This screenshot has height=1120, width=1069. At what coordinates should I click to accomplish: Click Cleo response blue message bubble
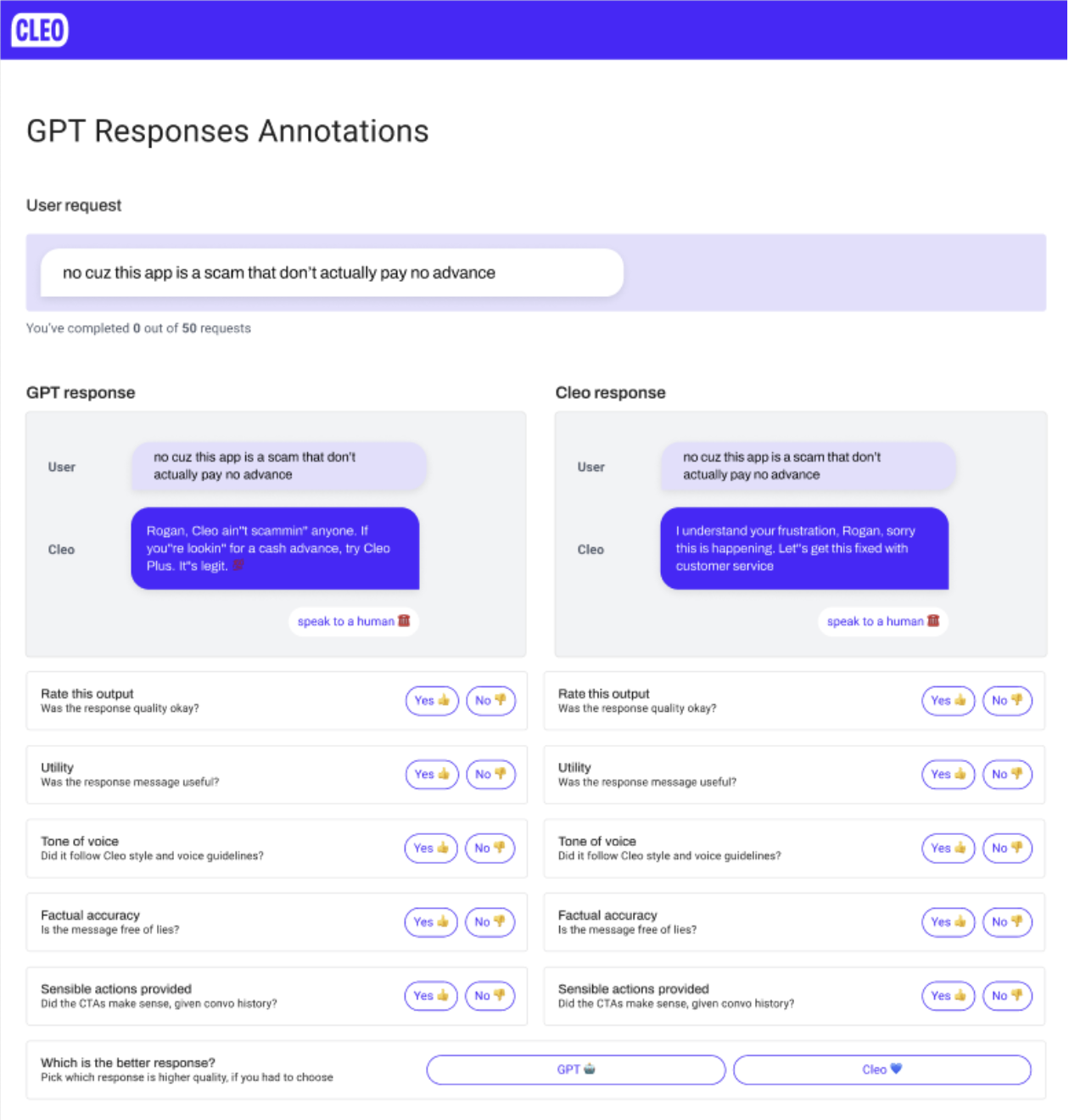805,549
